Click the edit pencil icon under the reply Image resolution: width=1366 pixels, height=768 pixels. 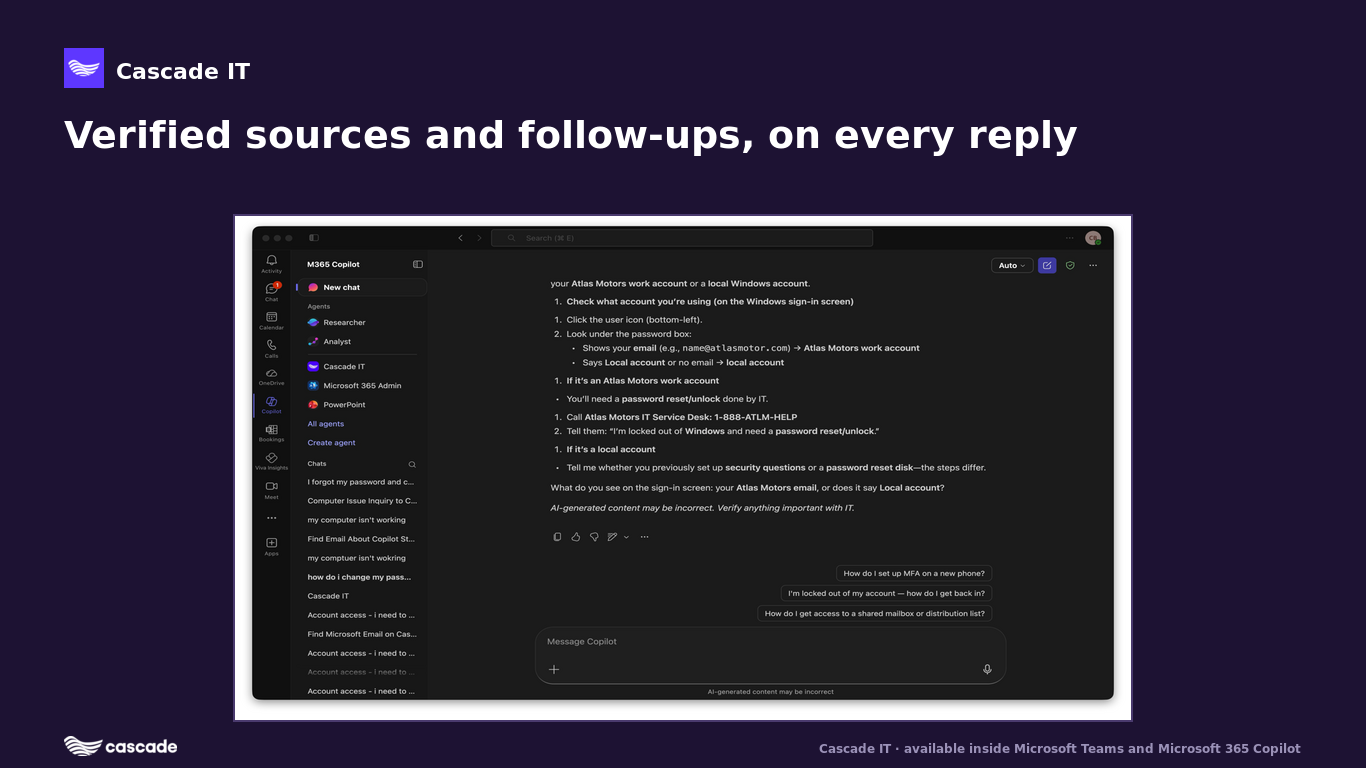(x=612, y=537)
